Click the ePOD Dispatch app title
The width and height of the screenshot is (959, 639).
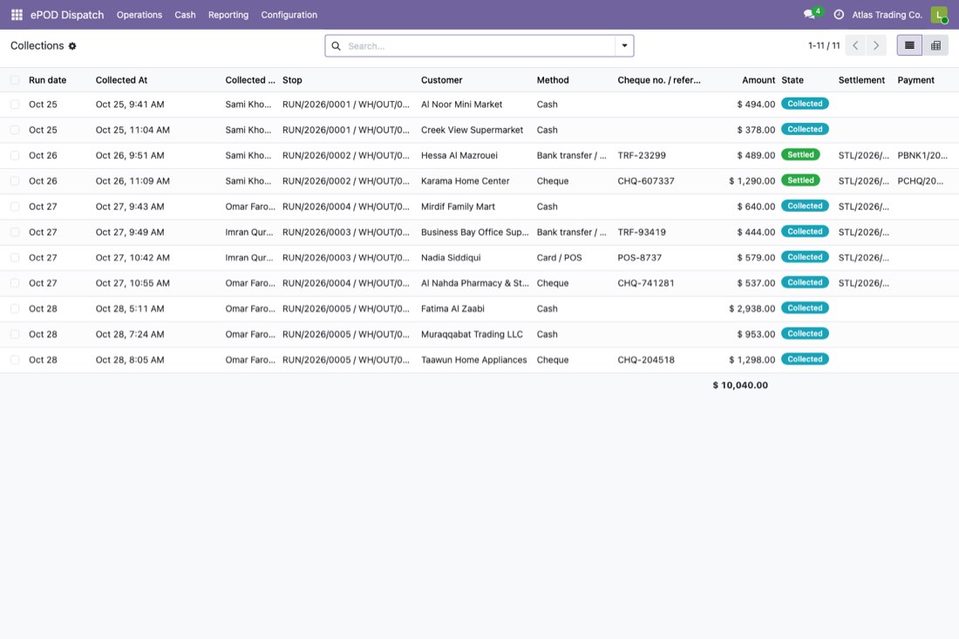(x=67, y=15)
